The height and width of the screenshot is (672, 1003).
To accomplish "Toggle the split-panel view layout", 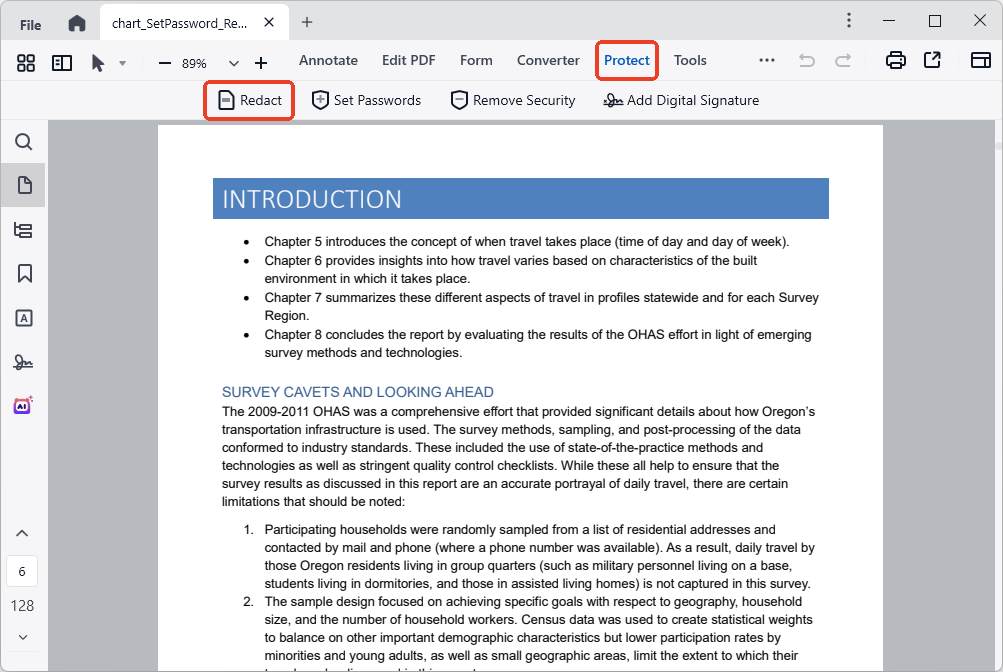I will (x=61, y=62).
